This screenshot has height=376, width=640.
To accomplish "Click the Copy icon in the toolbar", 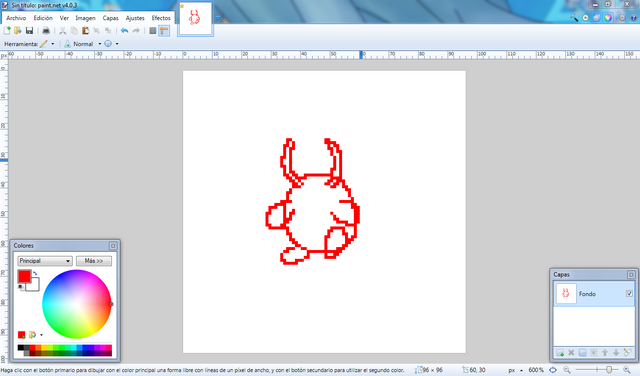I will point(74,31).
